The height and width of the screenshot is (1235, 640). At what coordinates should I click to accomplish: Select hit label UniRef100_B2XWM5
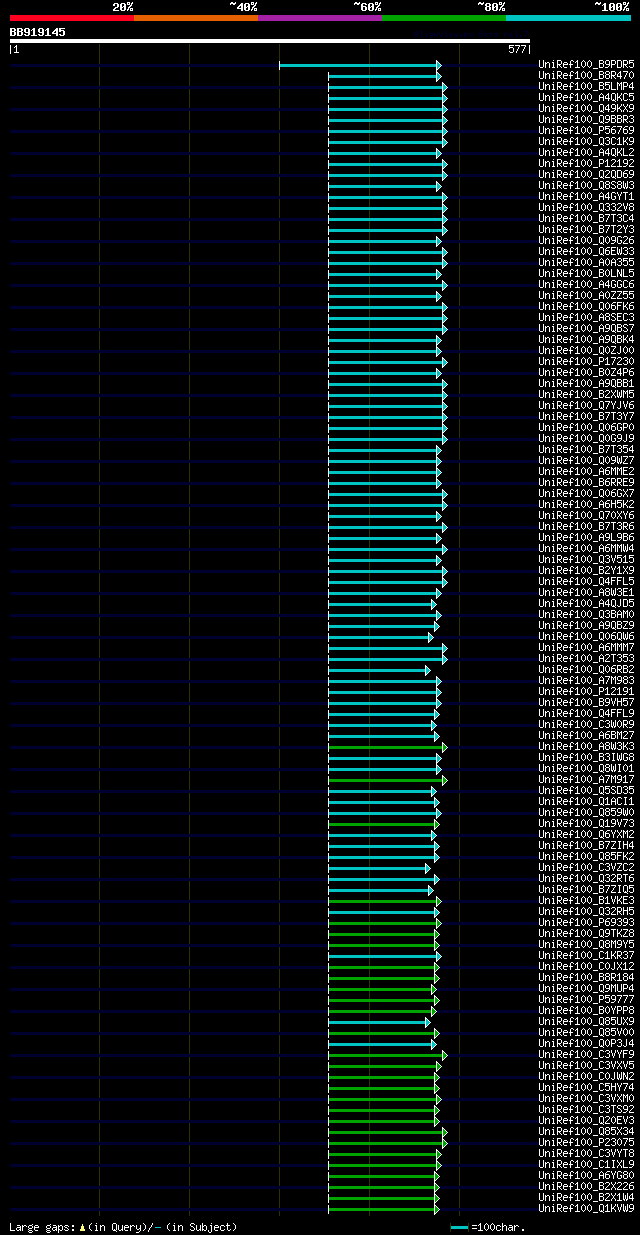(586, 394)
